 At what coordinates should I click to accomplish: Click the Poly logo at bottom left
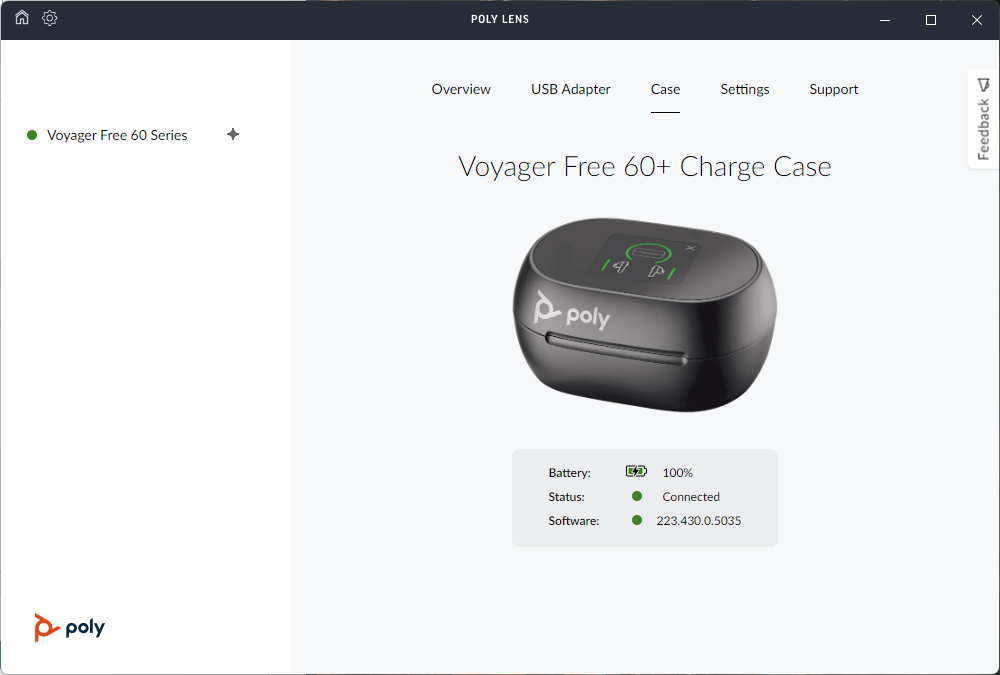[70, 628]
